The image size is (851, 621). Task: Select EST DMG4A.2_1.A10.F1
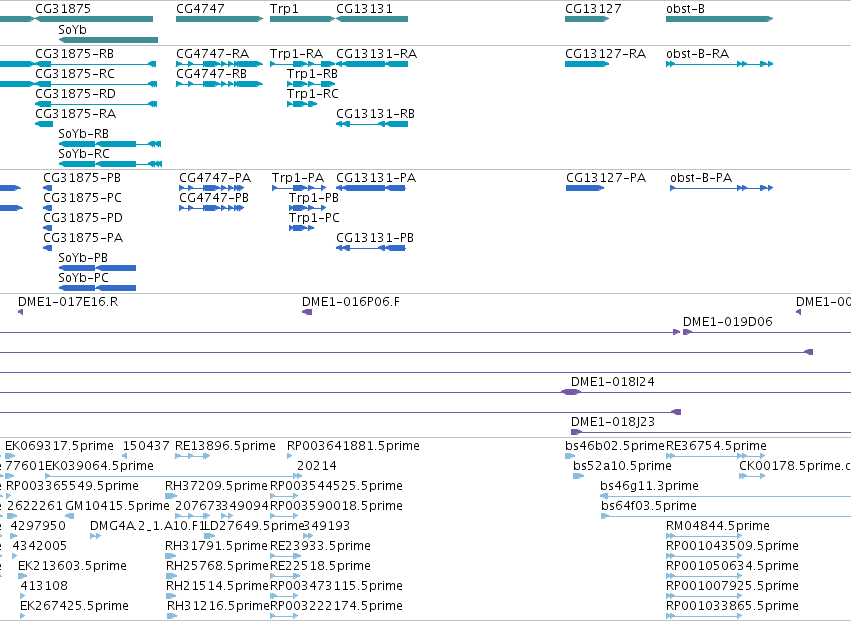[96, 536]
